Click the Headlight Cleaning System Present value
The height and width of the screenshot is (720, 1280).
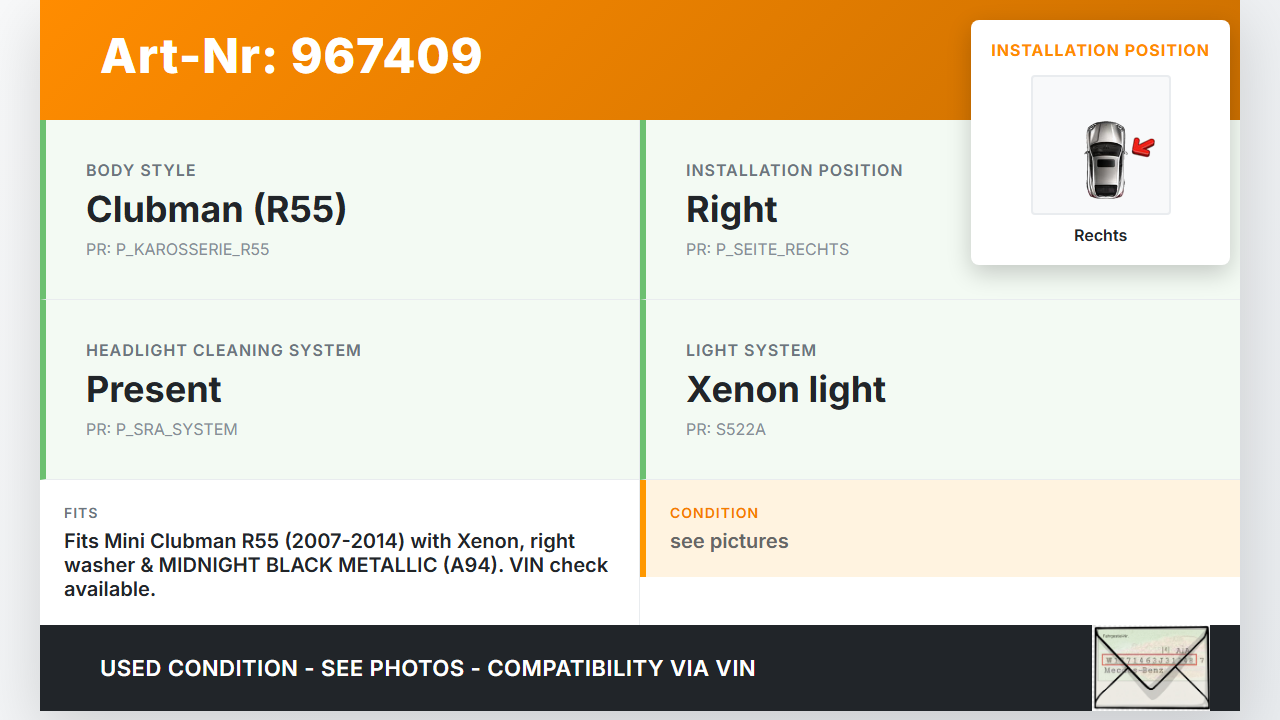(x=154, y=389)
